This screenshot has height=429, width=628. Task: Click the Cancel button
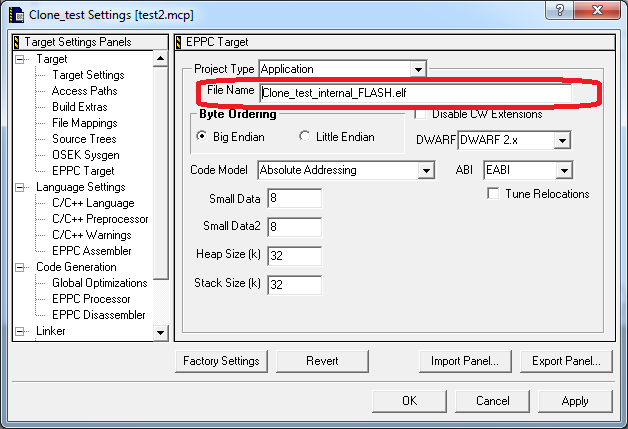pyautogui.click(x=493, y=401)
